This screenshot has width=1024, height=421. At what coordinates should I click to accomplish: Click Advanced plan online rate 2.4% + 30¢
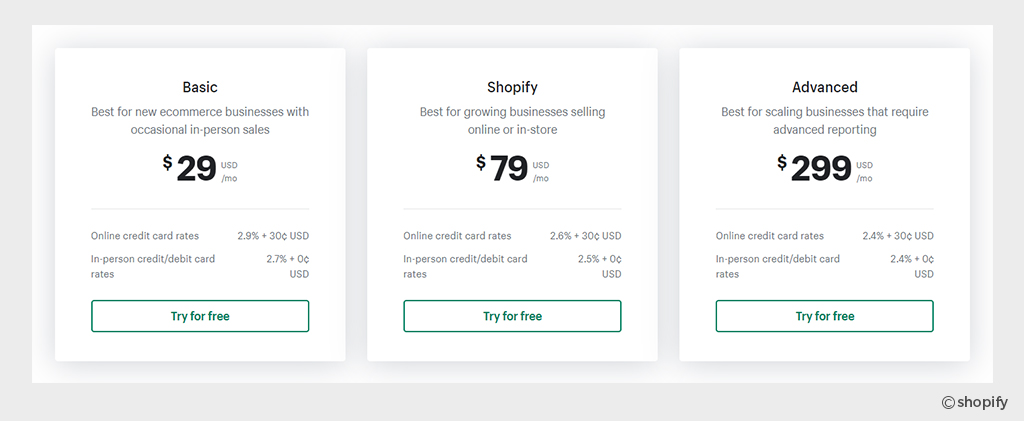coord(898,236)
